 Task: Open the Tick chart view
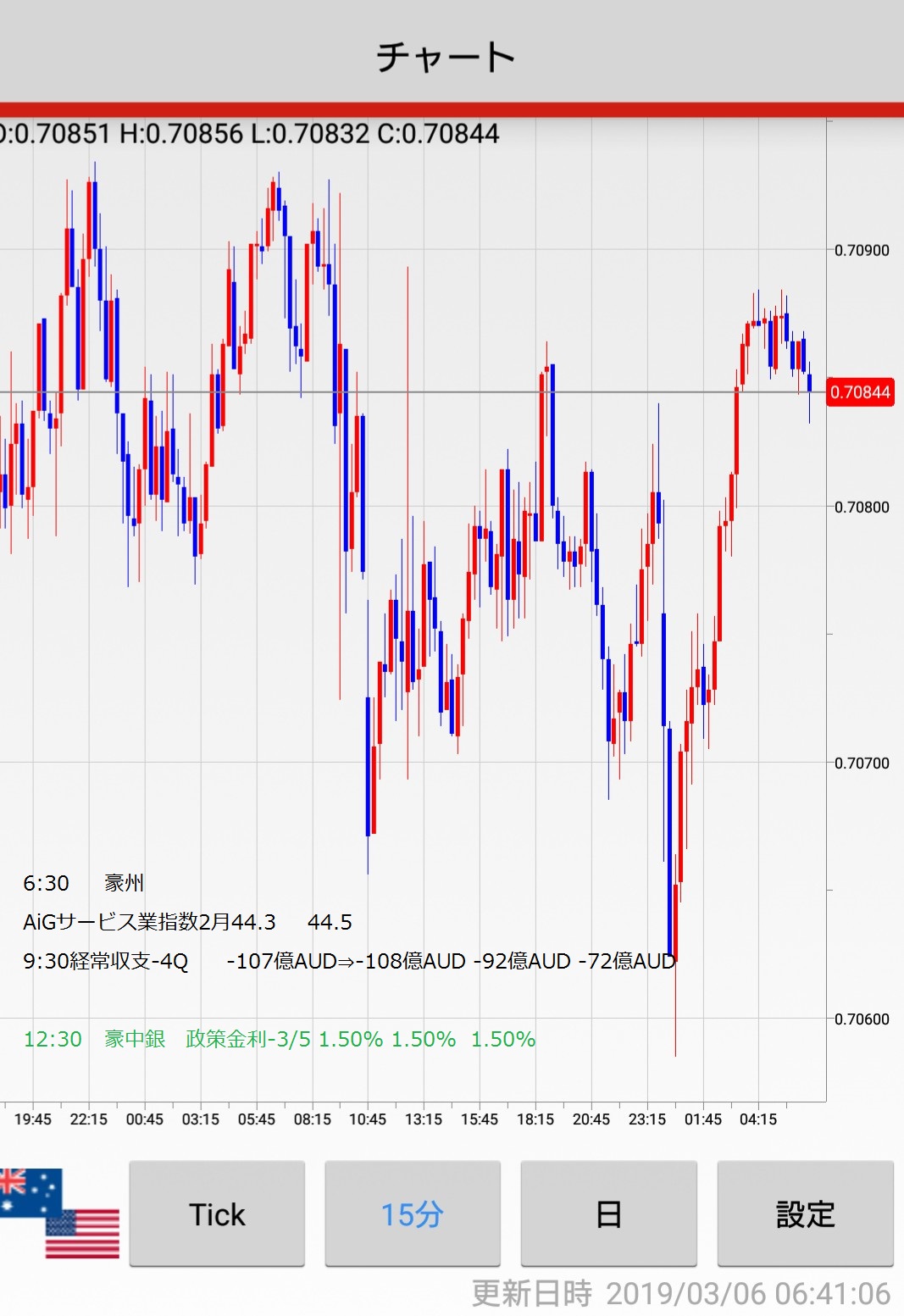217,1214
